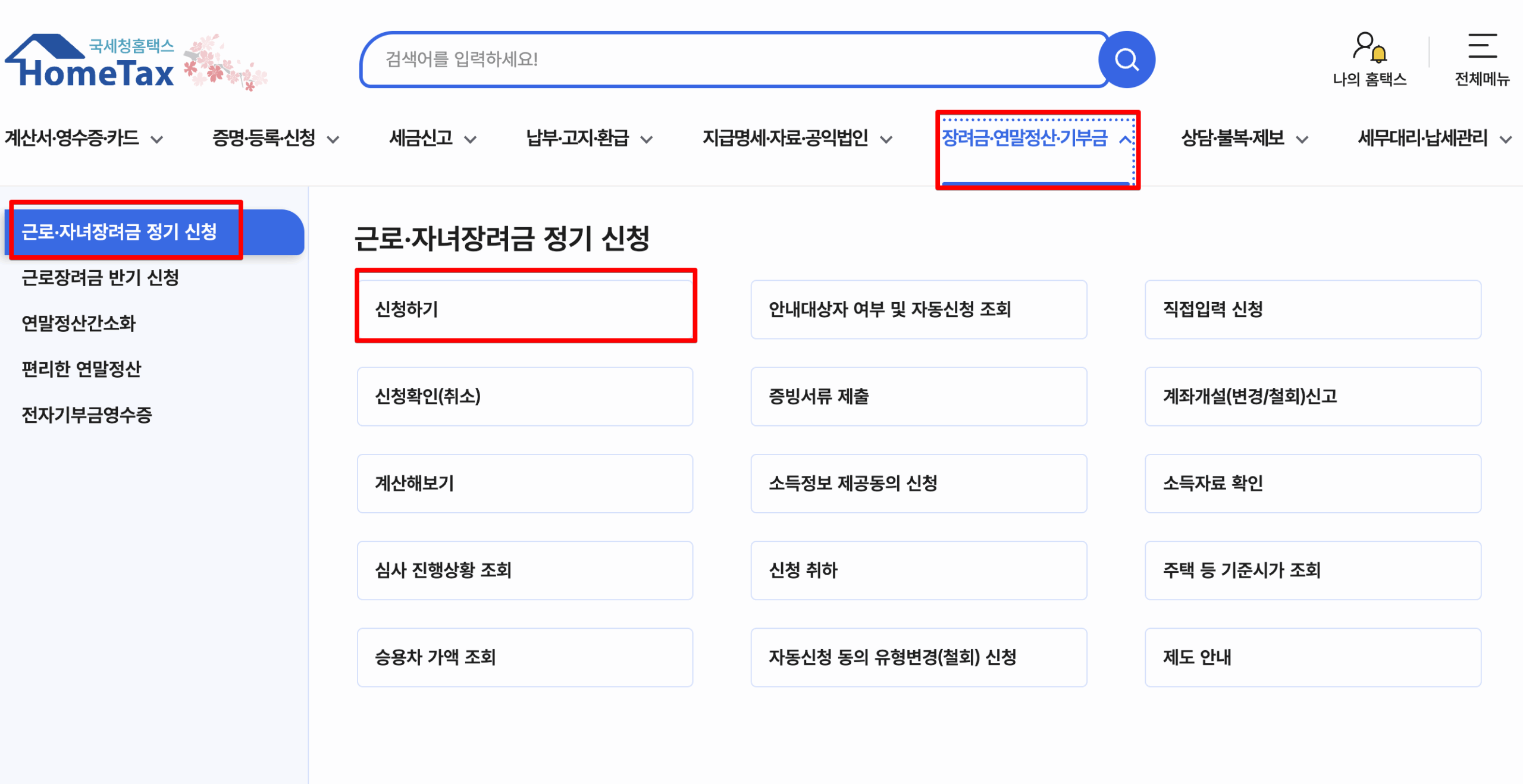Image resolution: width=1523 pixels, height=784 pixels.
Task: Click 주택 등 기준시가 조회 card
Action: point(1313,570)
